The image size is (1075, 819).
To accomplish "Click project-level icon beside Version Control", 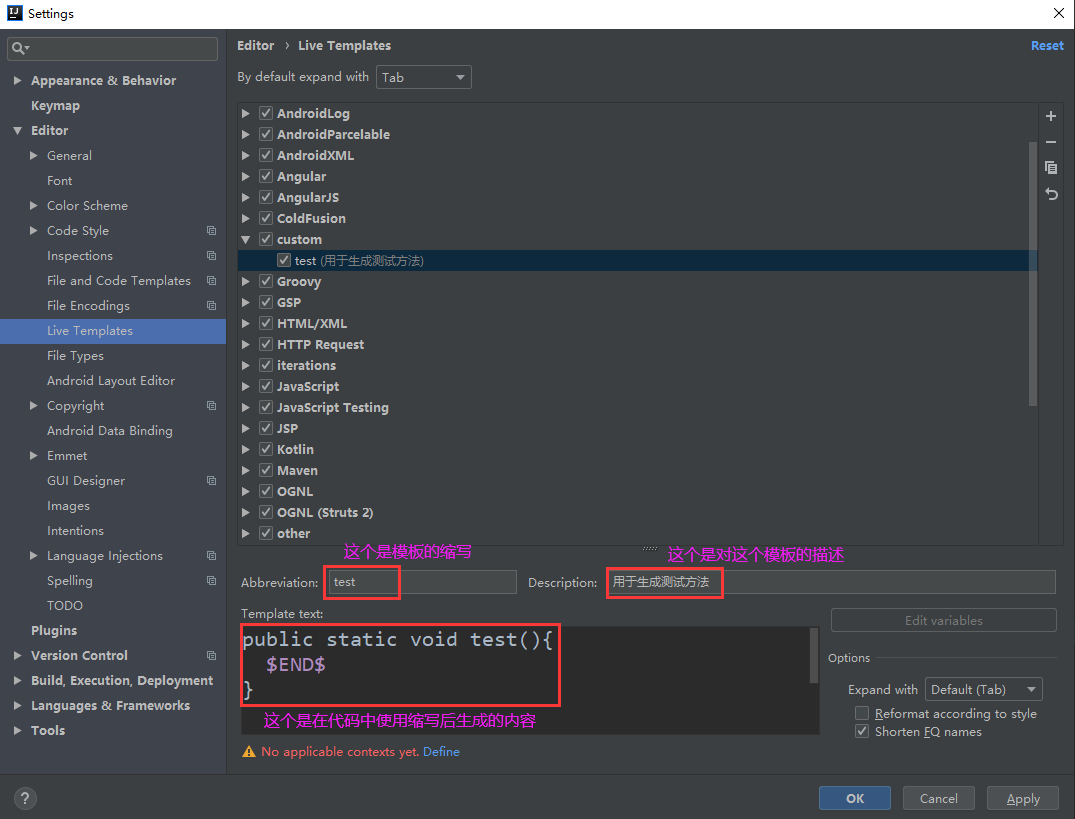I will click(211, 656).
